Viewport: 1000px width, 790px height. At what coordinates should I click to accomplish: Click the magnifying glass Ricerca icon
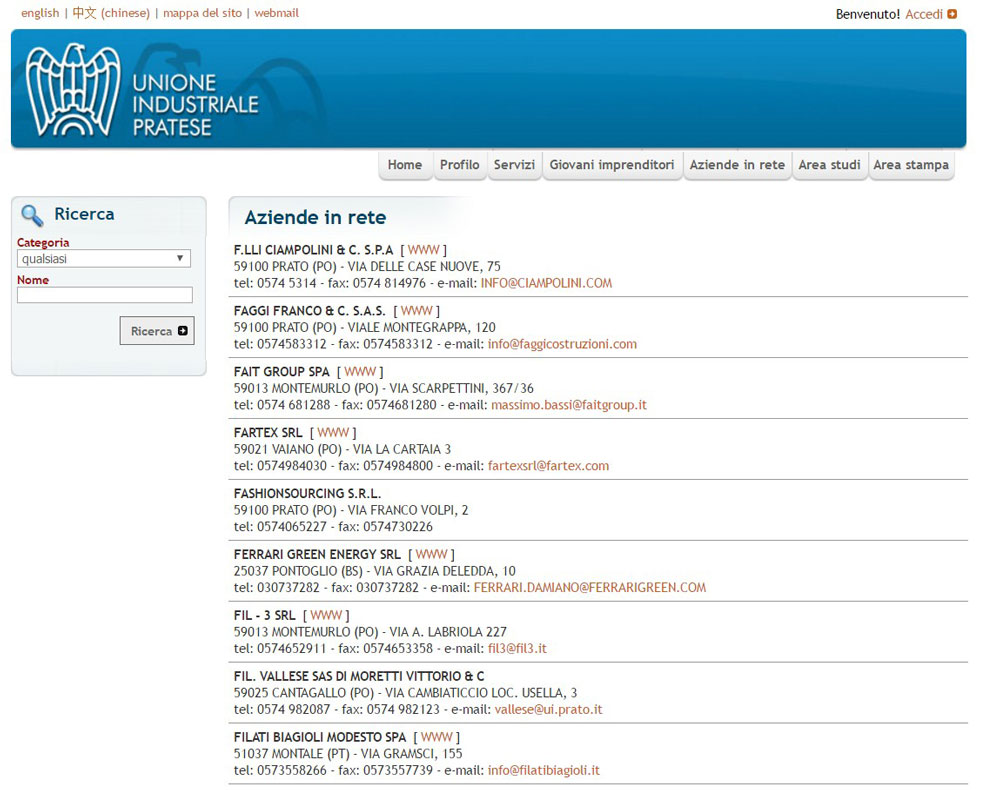[x=32, y=215]
